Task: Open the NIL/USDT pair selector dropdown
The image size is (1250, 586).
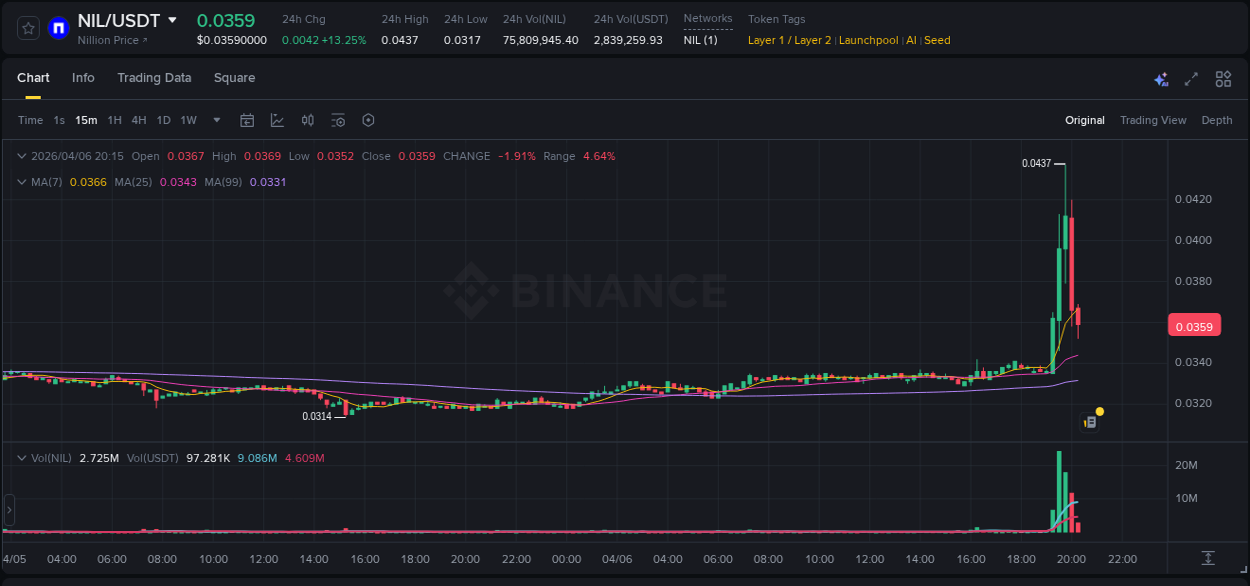Action: (x=173, y=20)
